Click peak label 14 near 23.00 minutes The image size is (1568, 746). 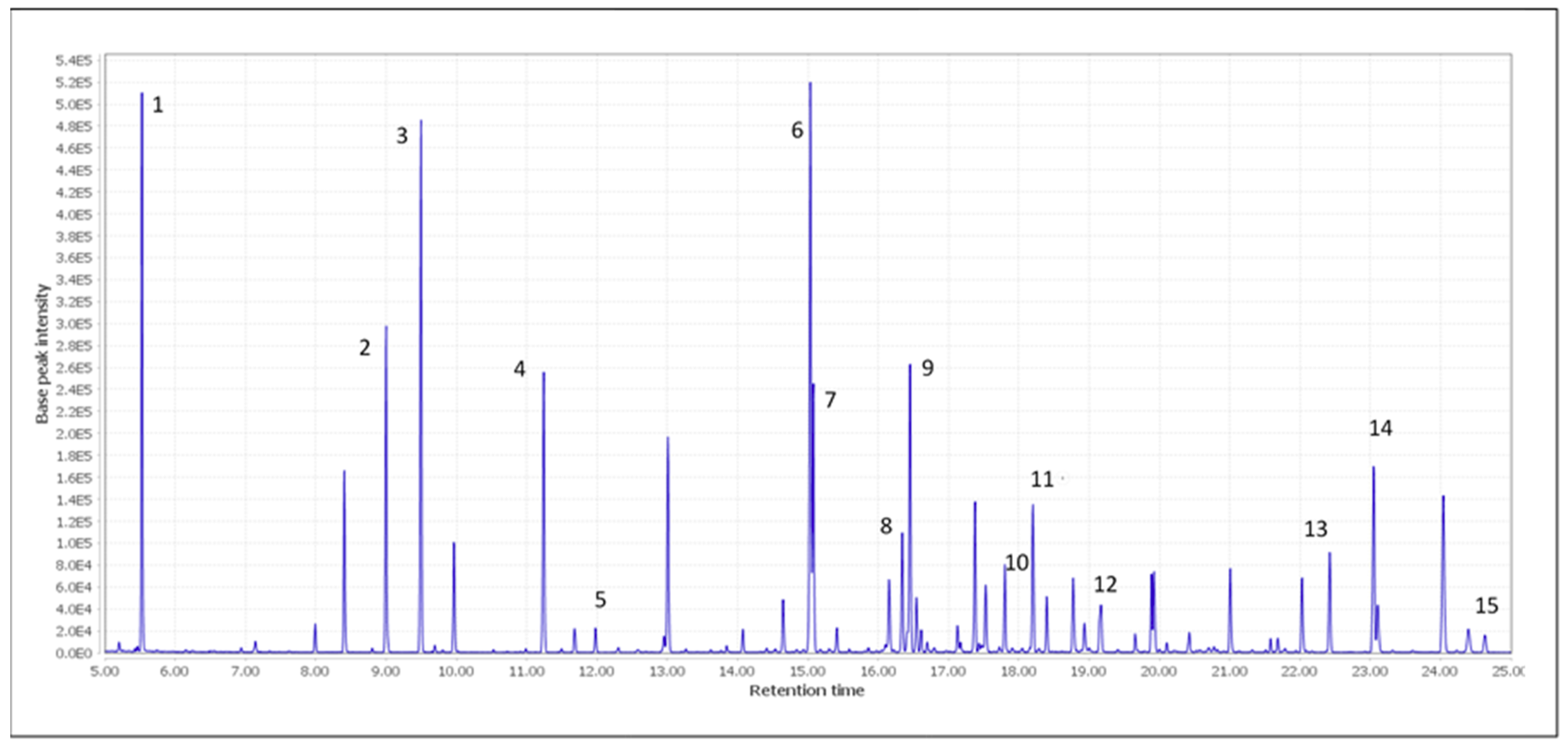(1380, 429)
